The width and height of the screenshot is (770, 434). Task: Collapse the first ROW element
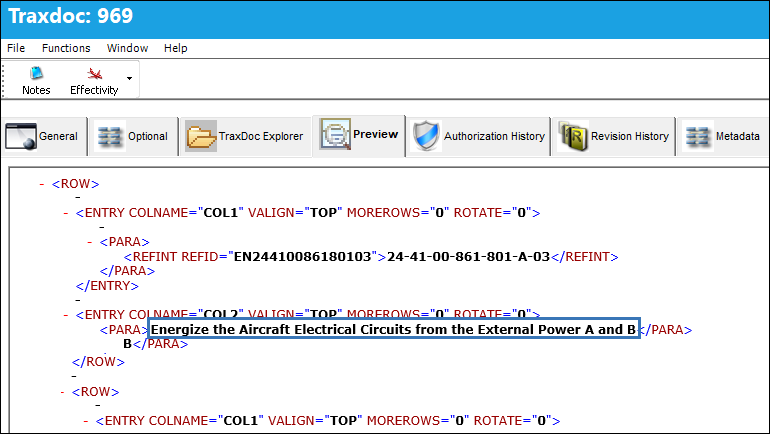[x=42, y=184]
